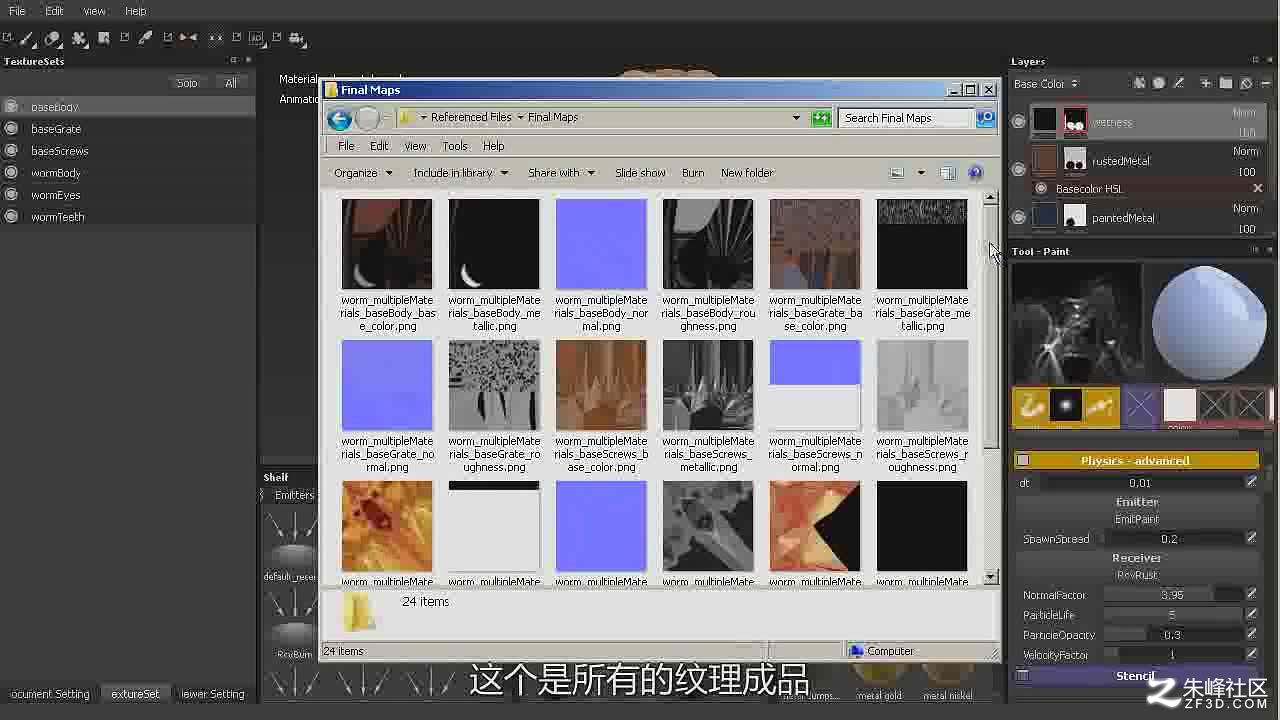Select the Eraser tool in toolbar
The image size is (1280, 720).
pyautogui.click(x=53, y=38)
